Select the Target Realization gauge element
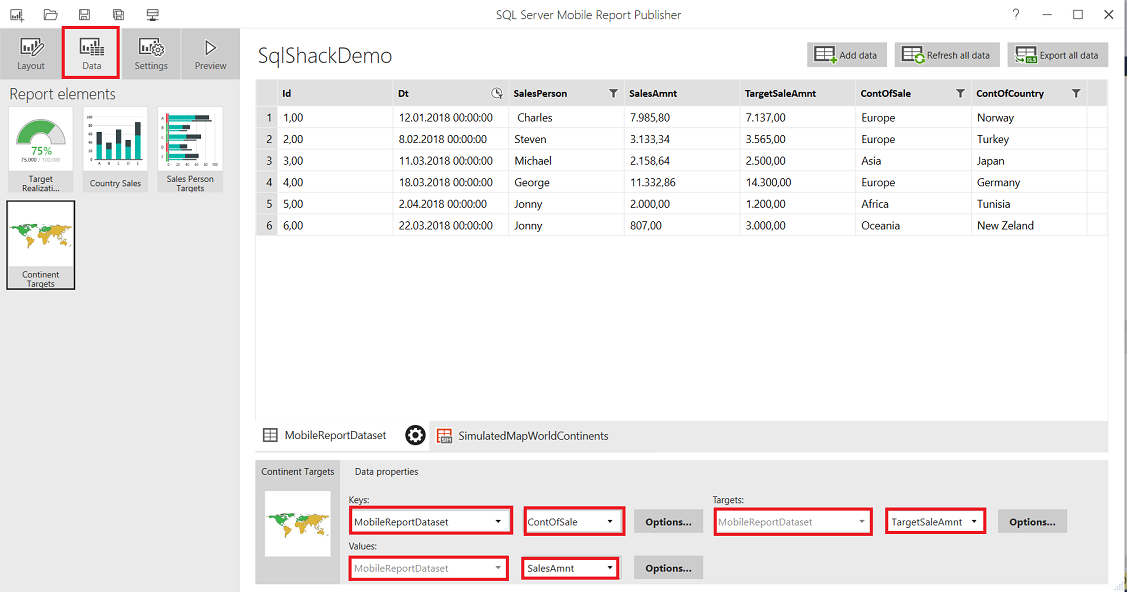The height and width of the screenshot is (592, 1127). point(41,149)
